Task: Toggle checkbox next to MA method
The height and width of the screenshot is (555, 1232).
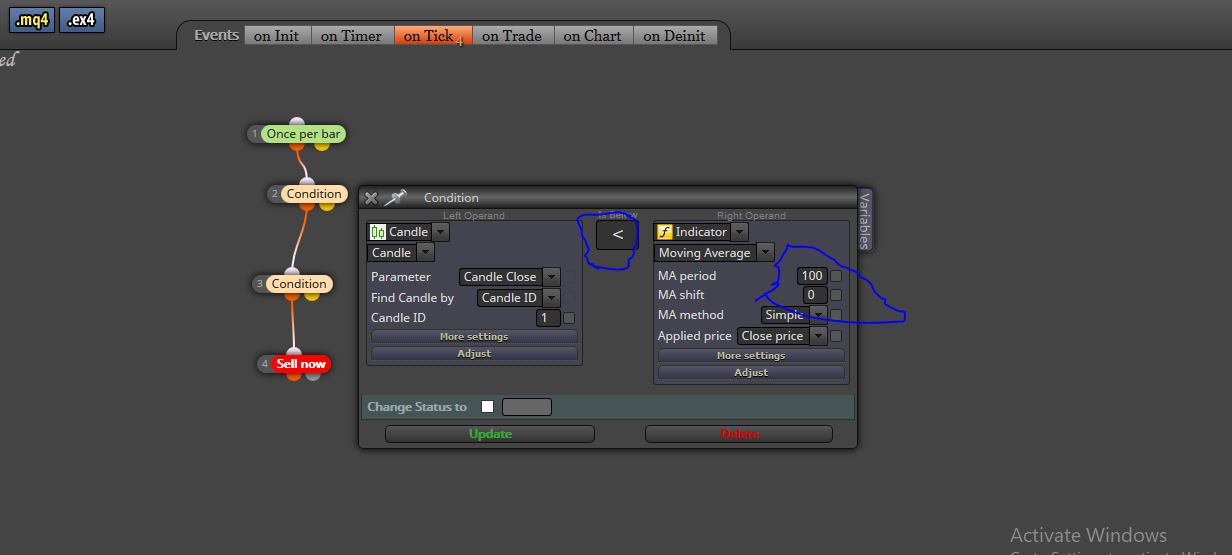Action: tap(836, 315)
